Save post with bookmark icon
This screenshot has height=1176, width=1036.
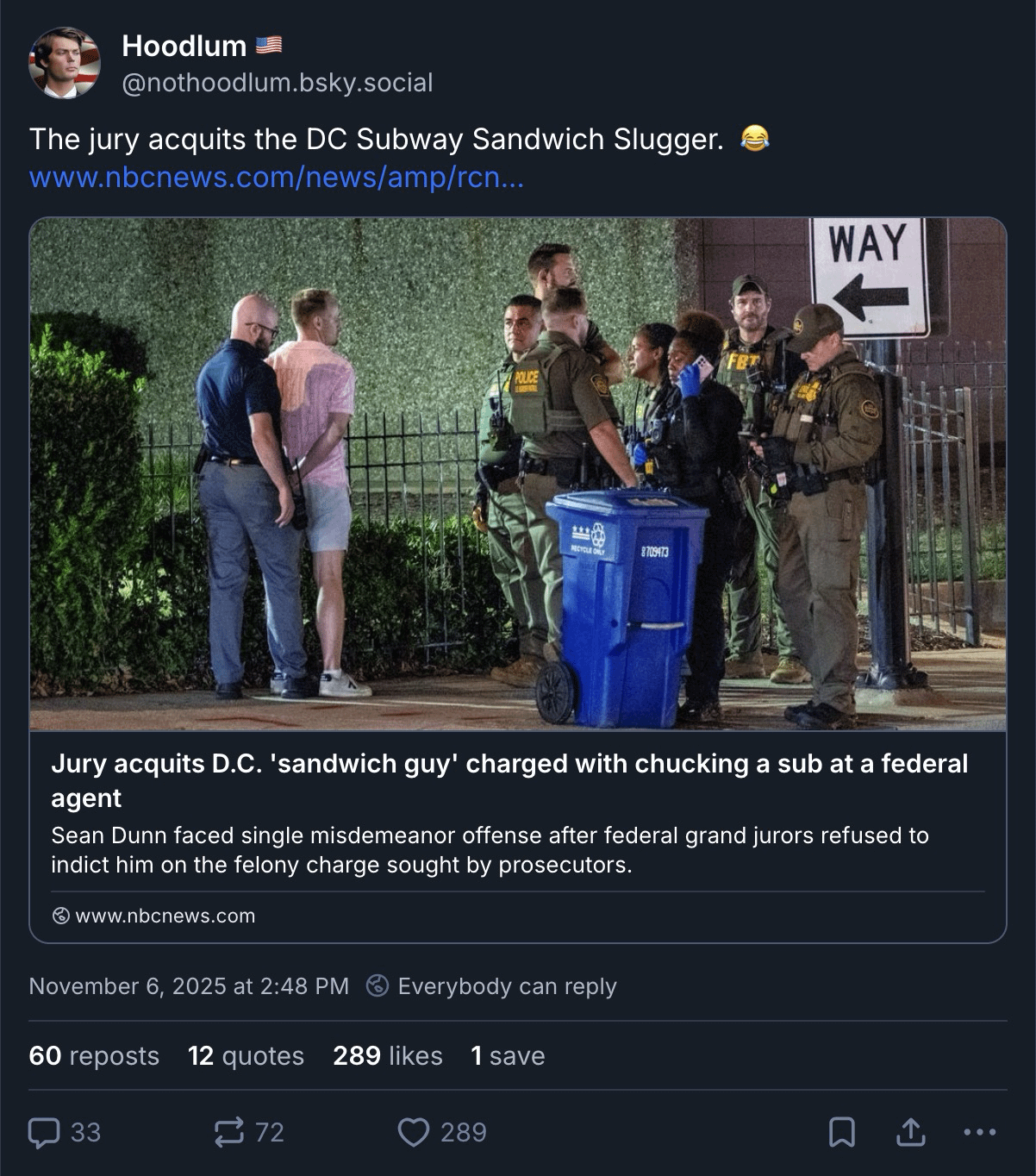(841, 1132)
